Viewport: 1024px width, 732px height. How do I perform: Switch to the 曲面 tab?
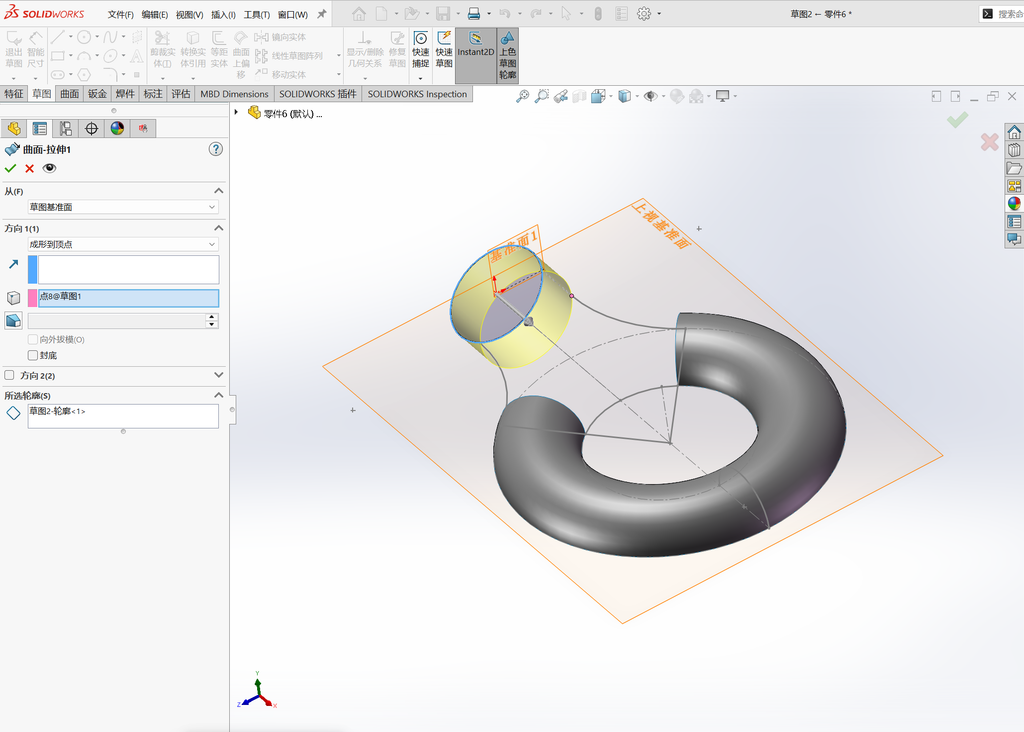tap(69, 94)
